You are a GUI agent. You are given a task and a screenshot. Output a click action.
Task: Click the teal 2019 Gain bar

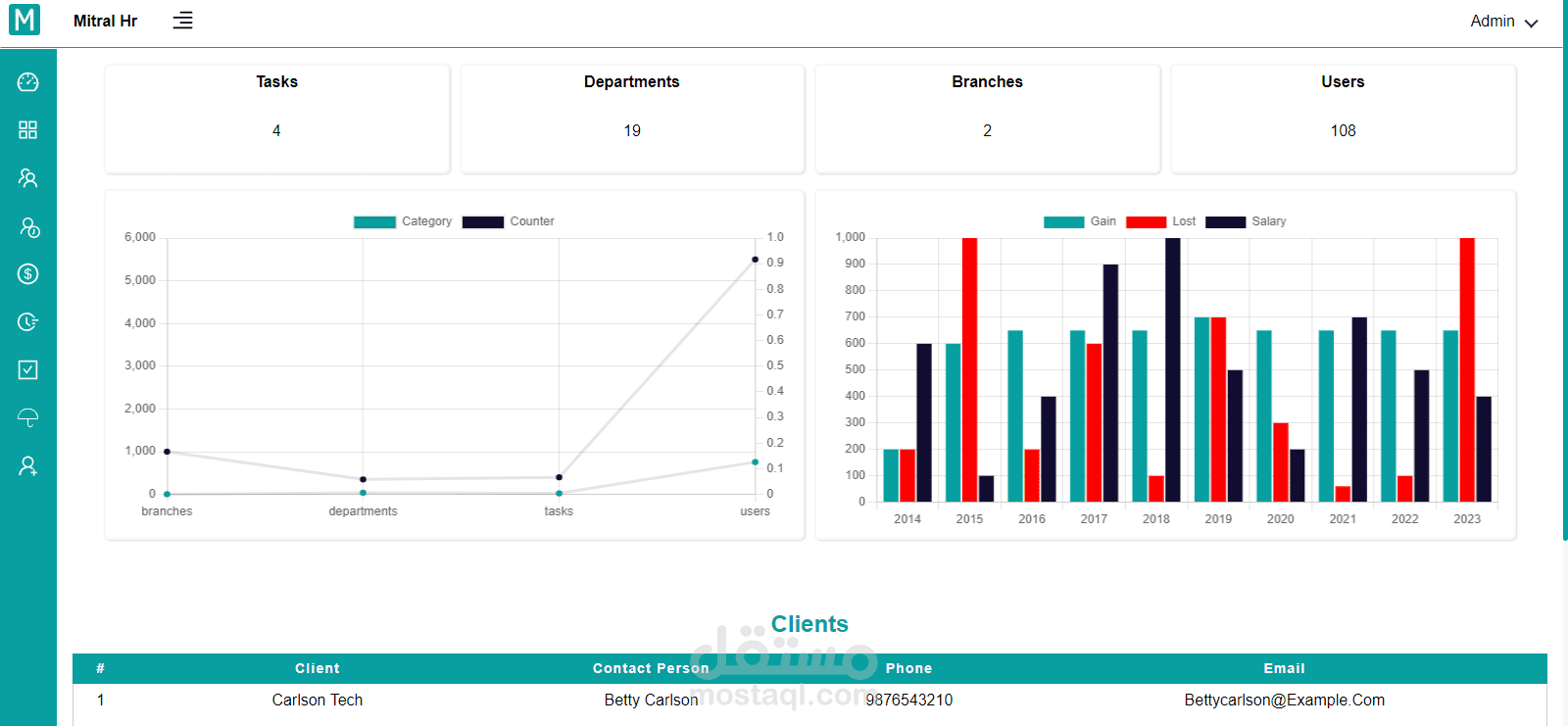[x=1202, y=410]
